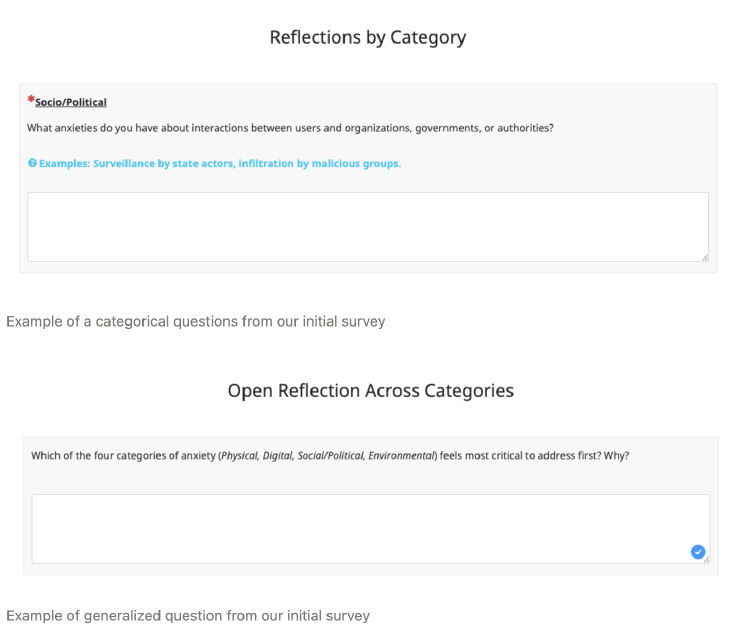Screen dimensions: 740x632
Task: Click the italic Social/Political in the question
Action: pyautogui.click(x=330, y=455)
